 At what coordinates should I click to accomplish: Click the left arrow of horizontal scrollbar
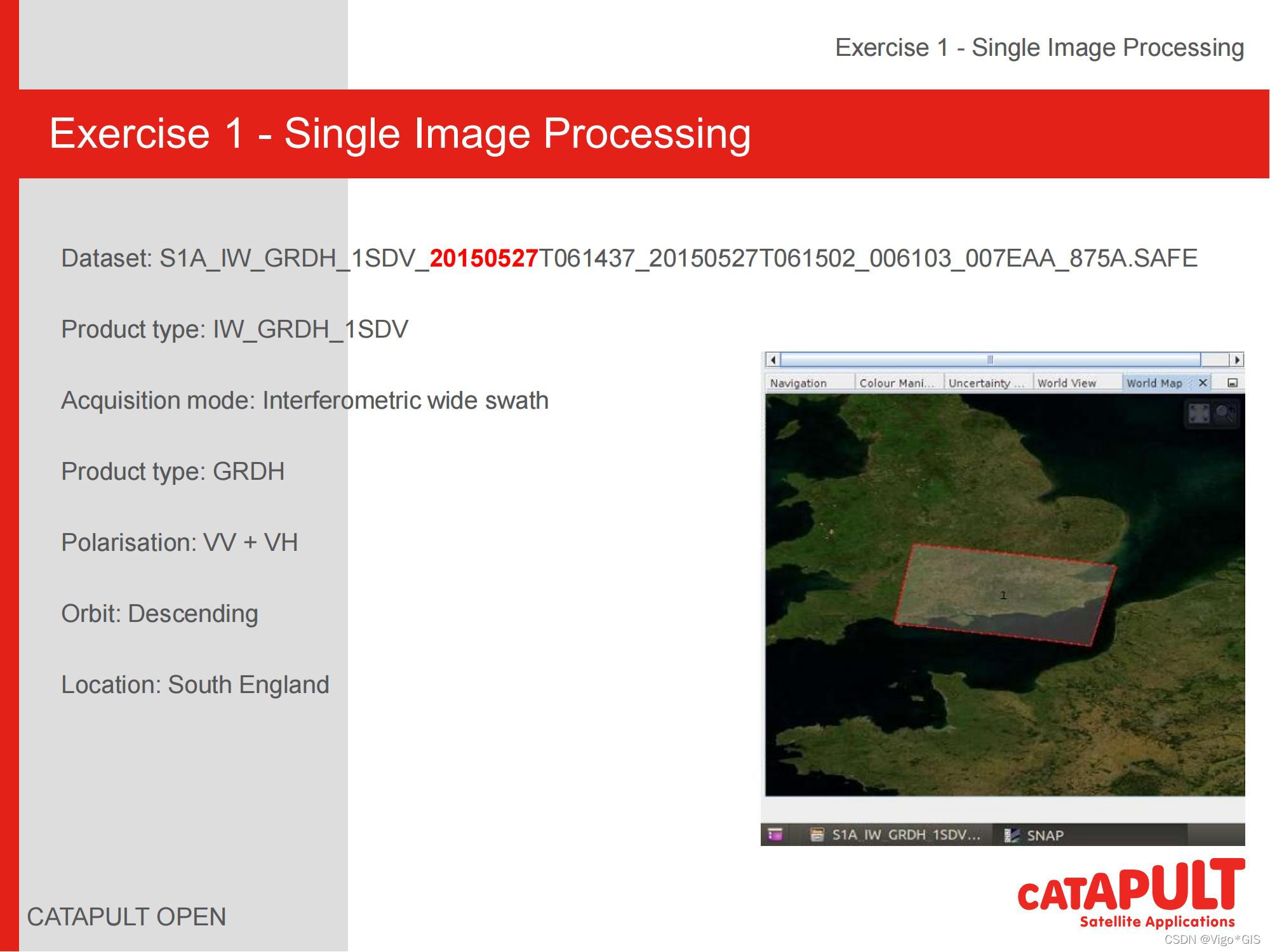click(773, 360)
